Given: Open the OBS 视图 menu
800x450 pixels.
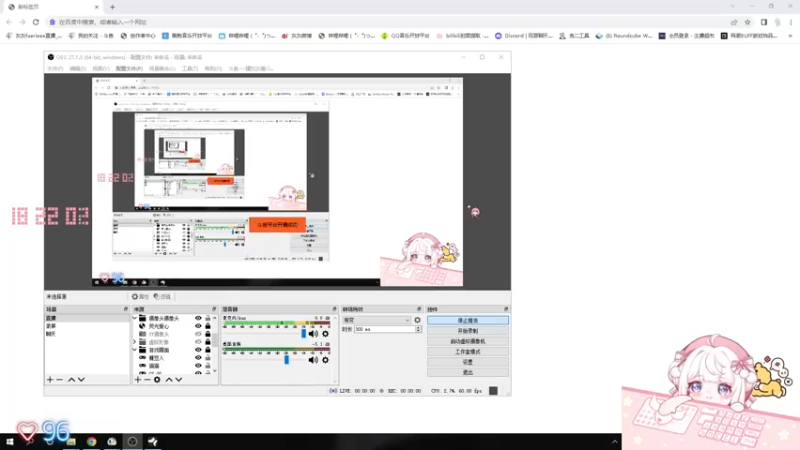Looking at the screenshot, I should tap(101, 68).
